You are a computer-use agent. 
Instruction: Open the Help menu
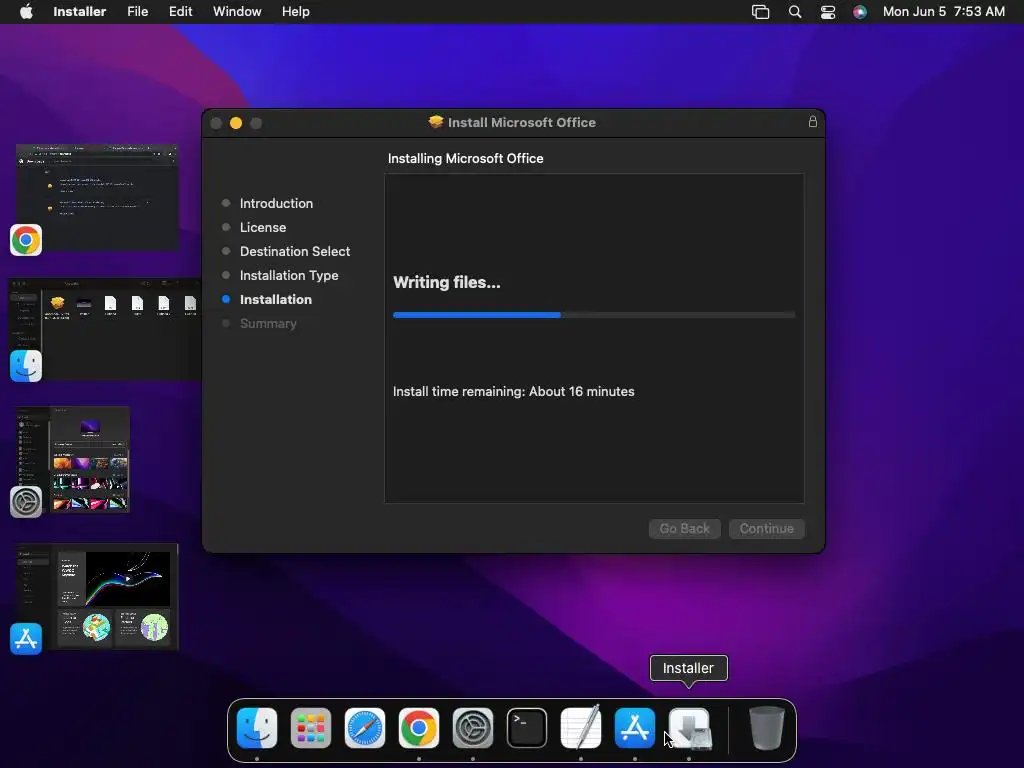[296, 12]
